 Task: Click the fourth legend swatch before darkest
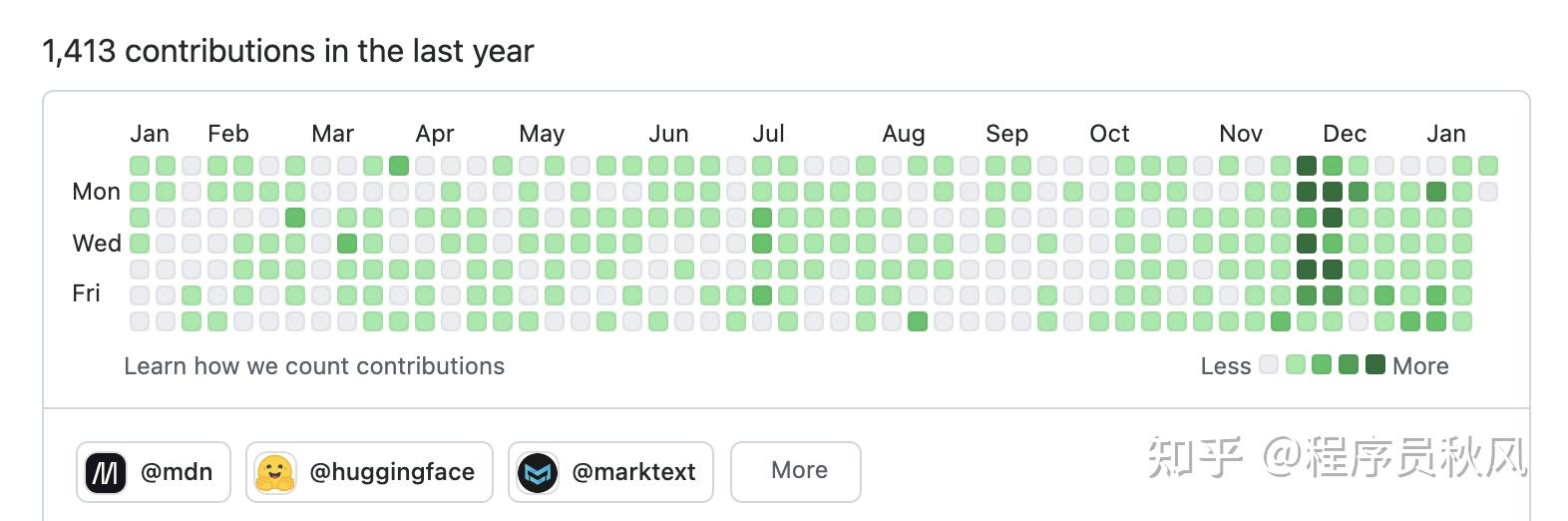(1349, 364)
